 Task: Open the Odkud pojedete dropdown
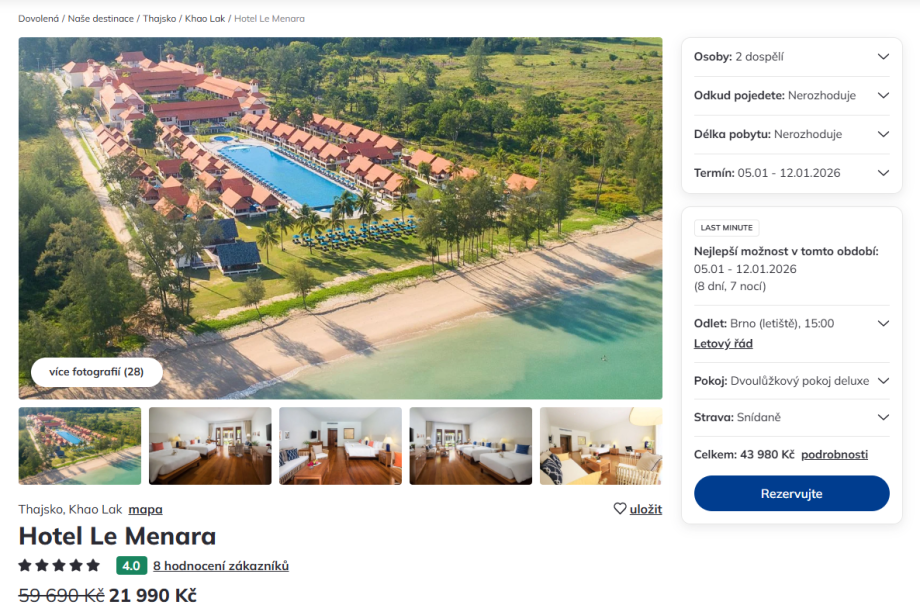coord(792,96)
